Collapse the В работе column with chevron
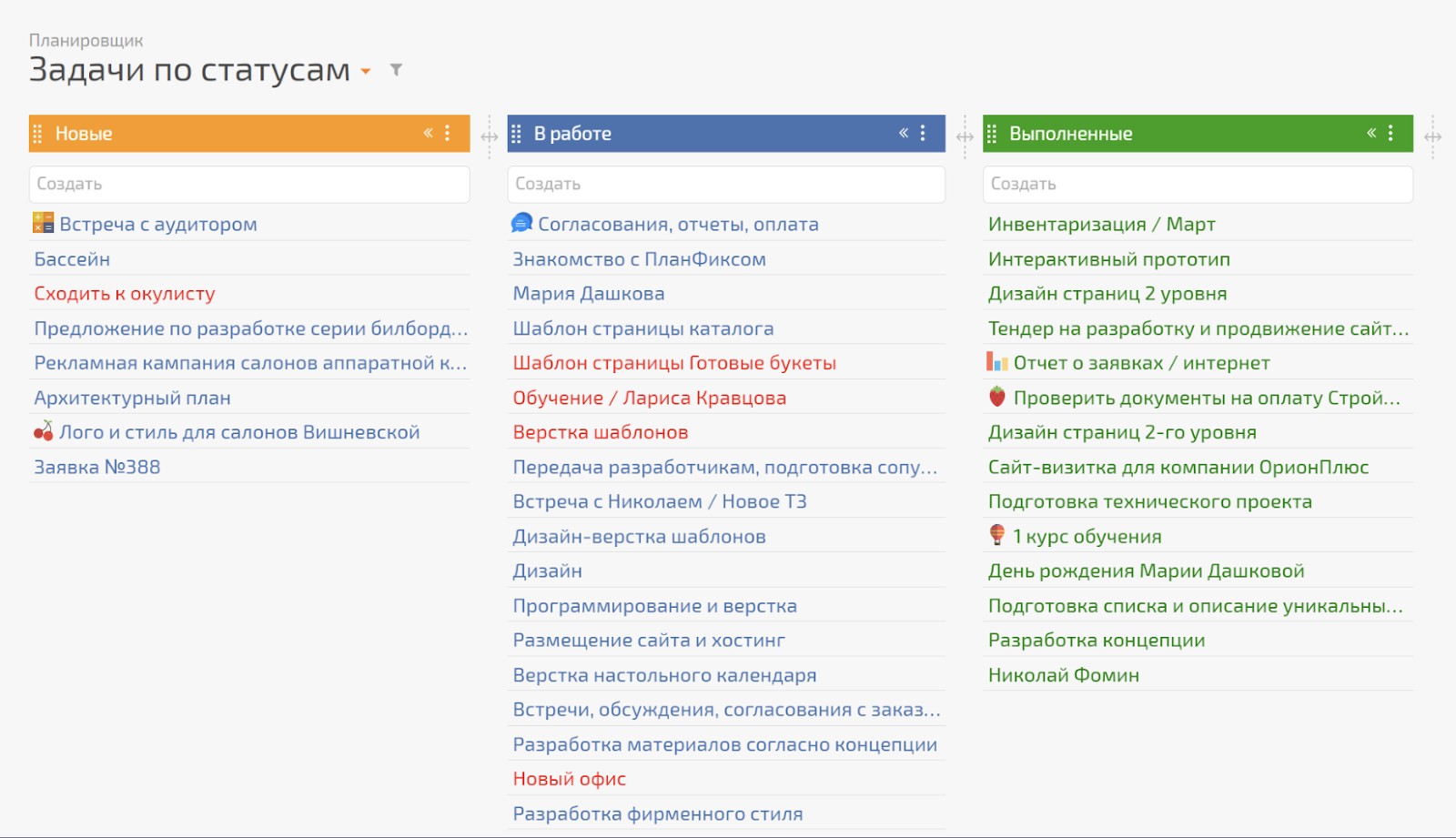Screen dimensions: 1456x838 point(904,133)
